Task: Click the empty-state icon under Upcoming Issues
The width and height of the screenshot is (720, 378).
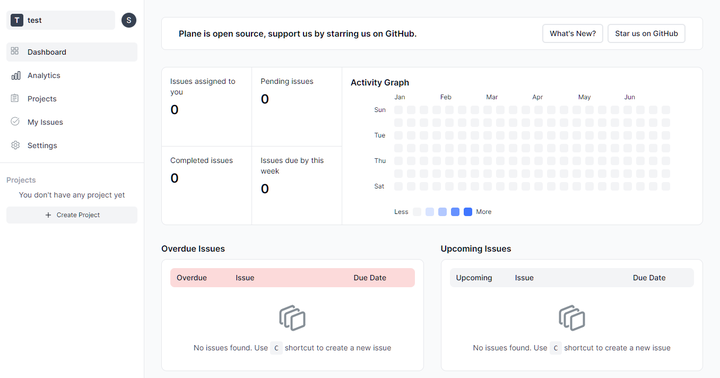Action: point(572,318)
